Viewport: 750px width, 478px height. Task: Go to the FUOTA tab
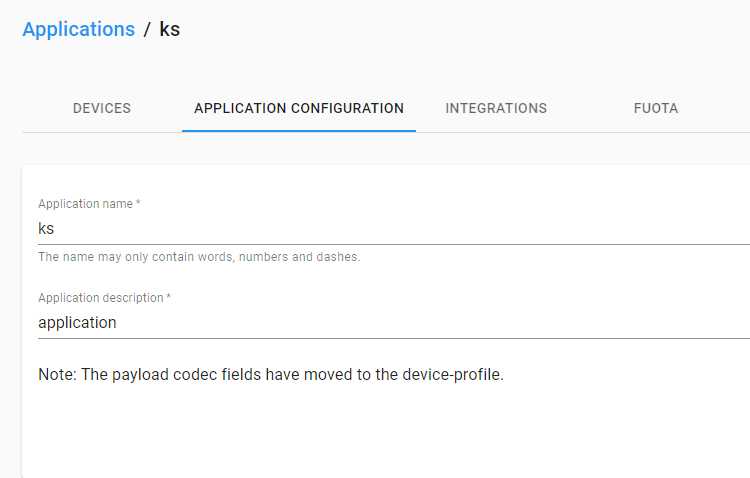click(656, 108)
